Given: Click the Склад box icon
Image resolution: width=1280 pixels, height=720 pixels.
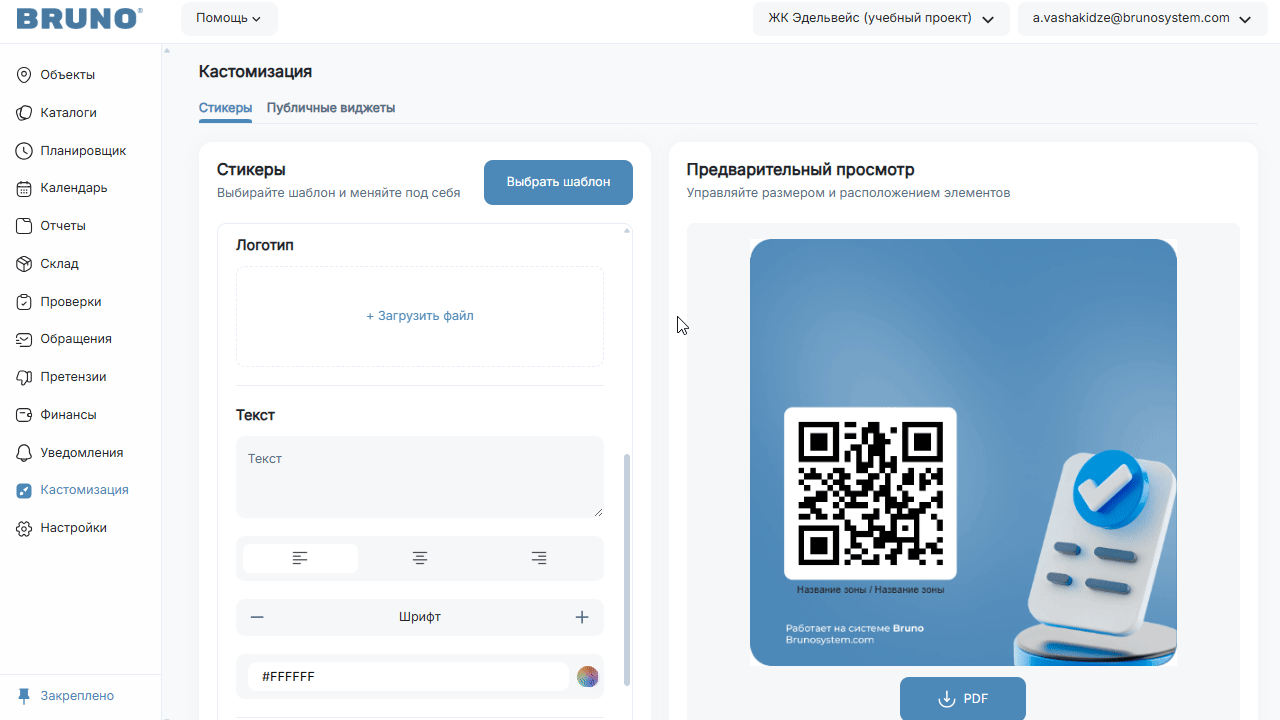Looking at the screenshot, I should (x=25, y=264).
